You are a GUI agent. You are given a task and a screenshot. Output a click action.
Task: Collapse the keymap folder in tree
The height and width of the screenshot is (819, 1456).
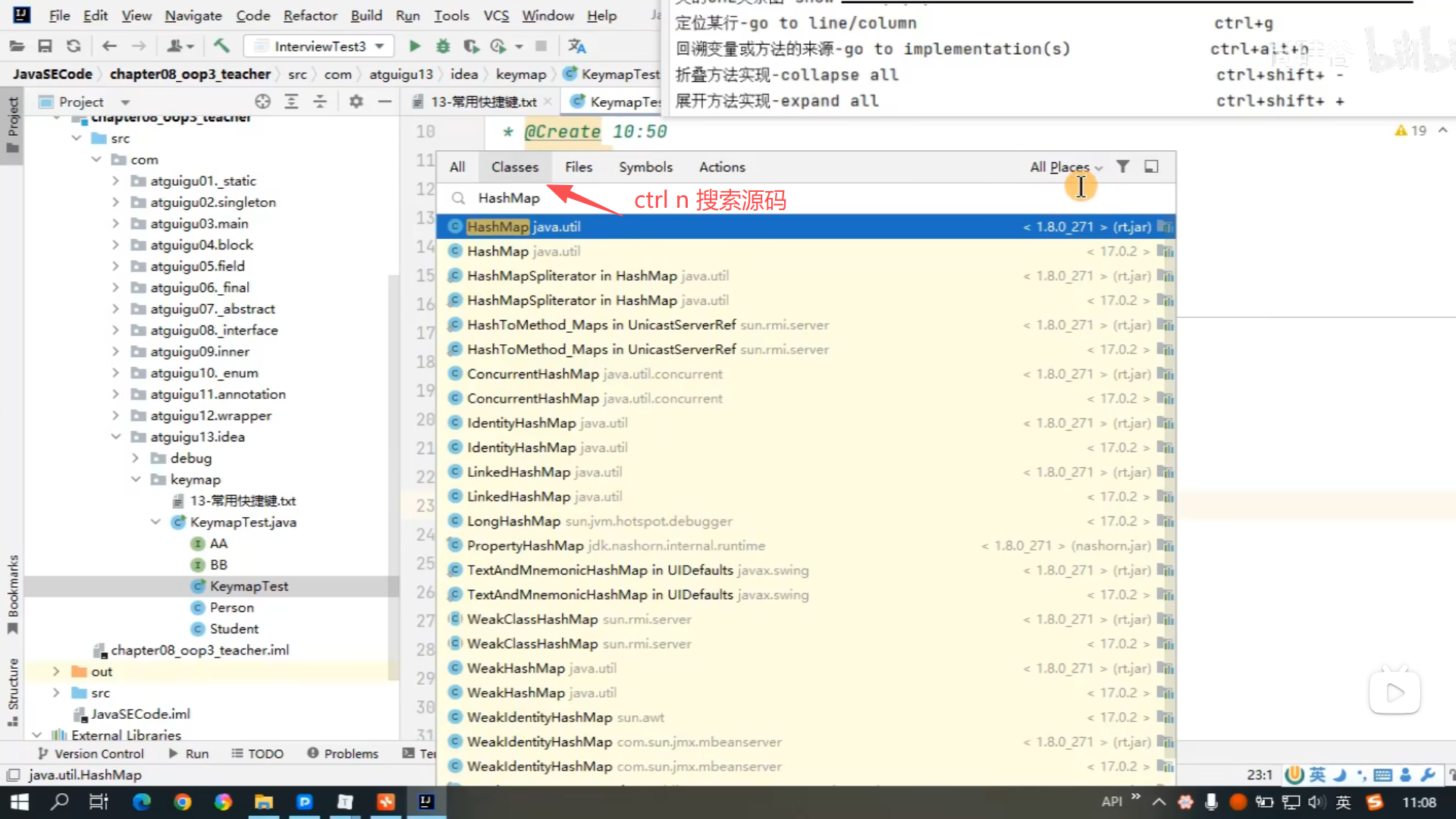coord(136,479)
